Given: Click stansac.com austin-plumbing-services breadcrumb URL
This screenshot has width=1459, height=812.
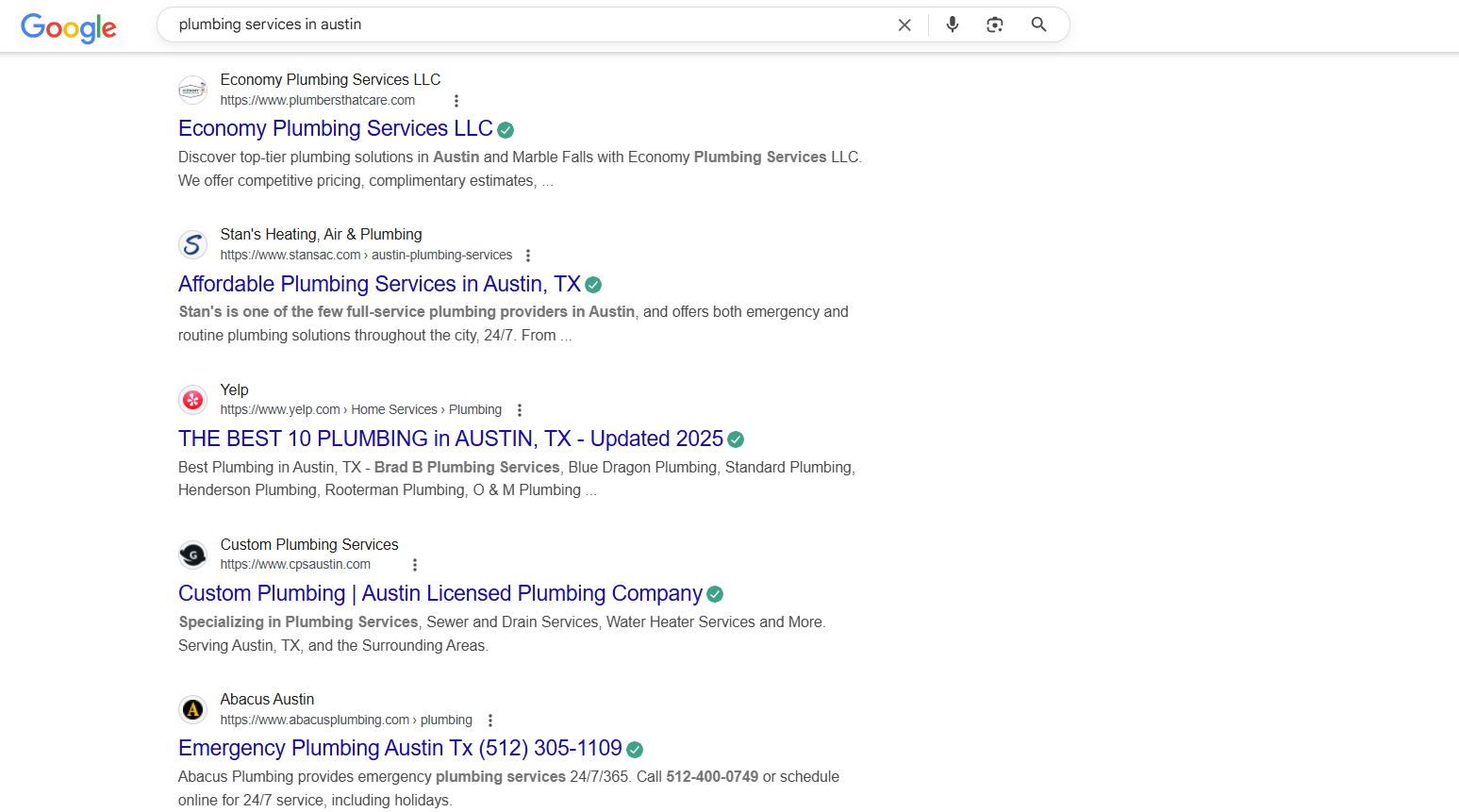Looking at the screenshot, I should (366, 255).
